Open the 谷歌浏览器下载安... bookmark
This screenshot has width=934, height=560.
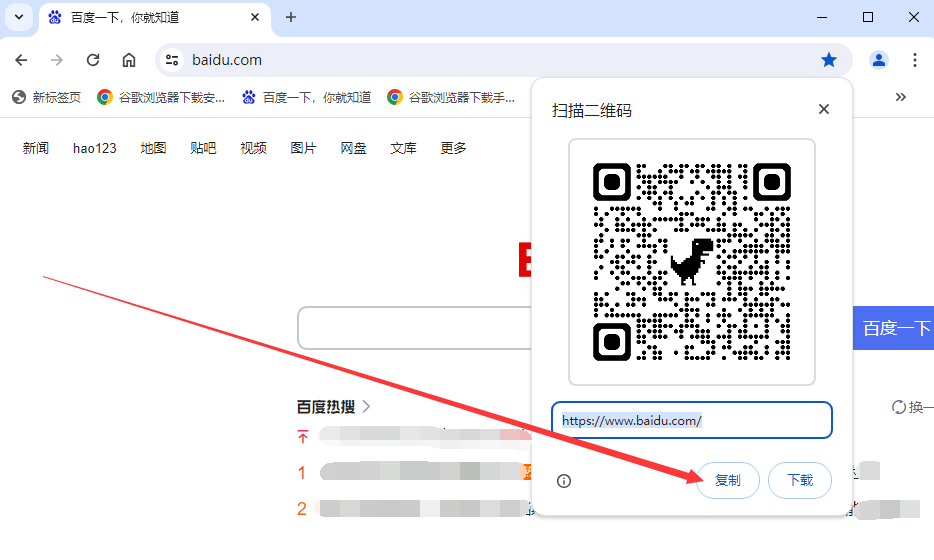tap(161, 97)
